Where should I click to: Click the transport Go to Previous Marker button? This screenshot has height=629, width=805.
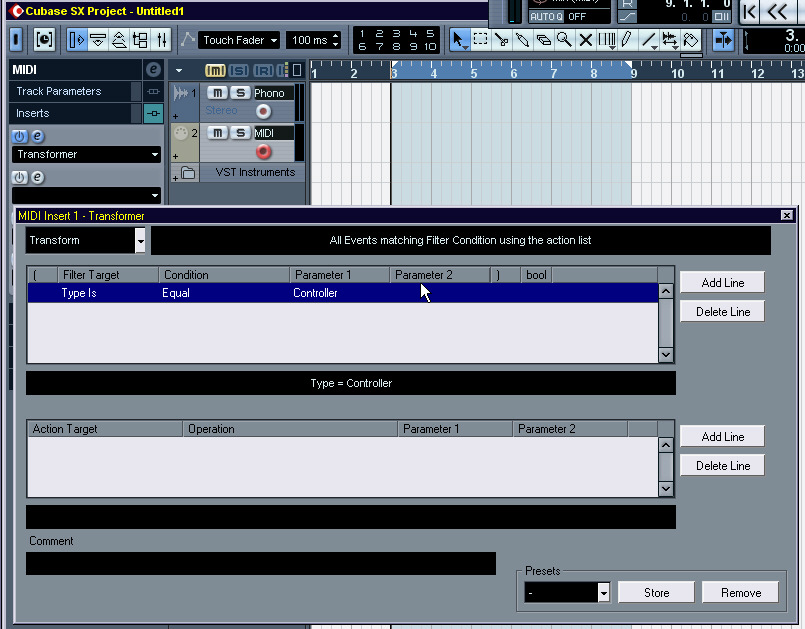click(x=749, y=11)
